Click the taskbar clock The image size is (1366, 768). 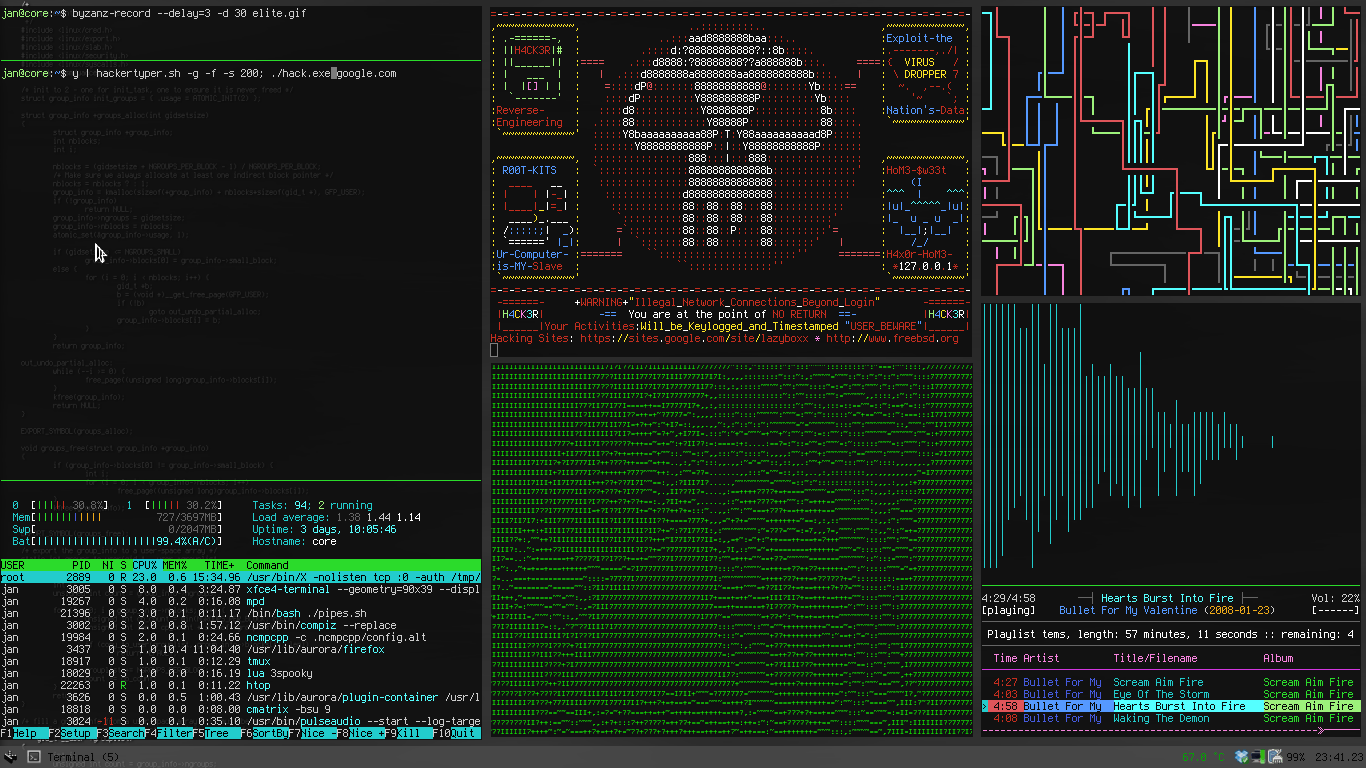(1338, 758)
